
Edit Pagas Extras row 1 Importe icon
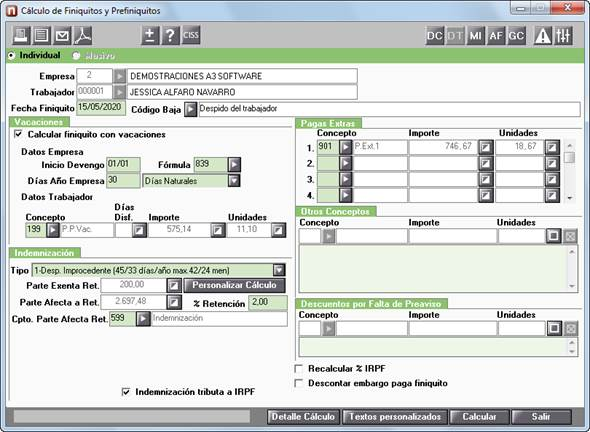click(x=485, y=147)
